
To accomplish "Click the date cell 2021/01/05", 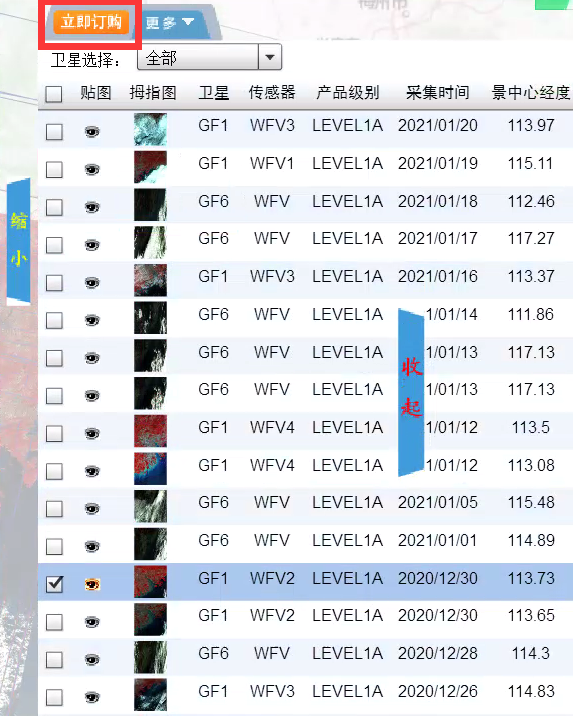I will 438,502.
